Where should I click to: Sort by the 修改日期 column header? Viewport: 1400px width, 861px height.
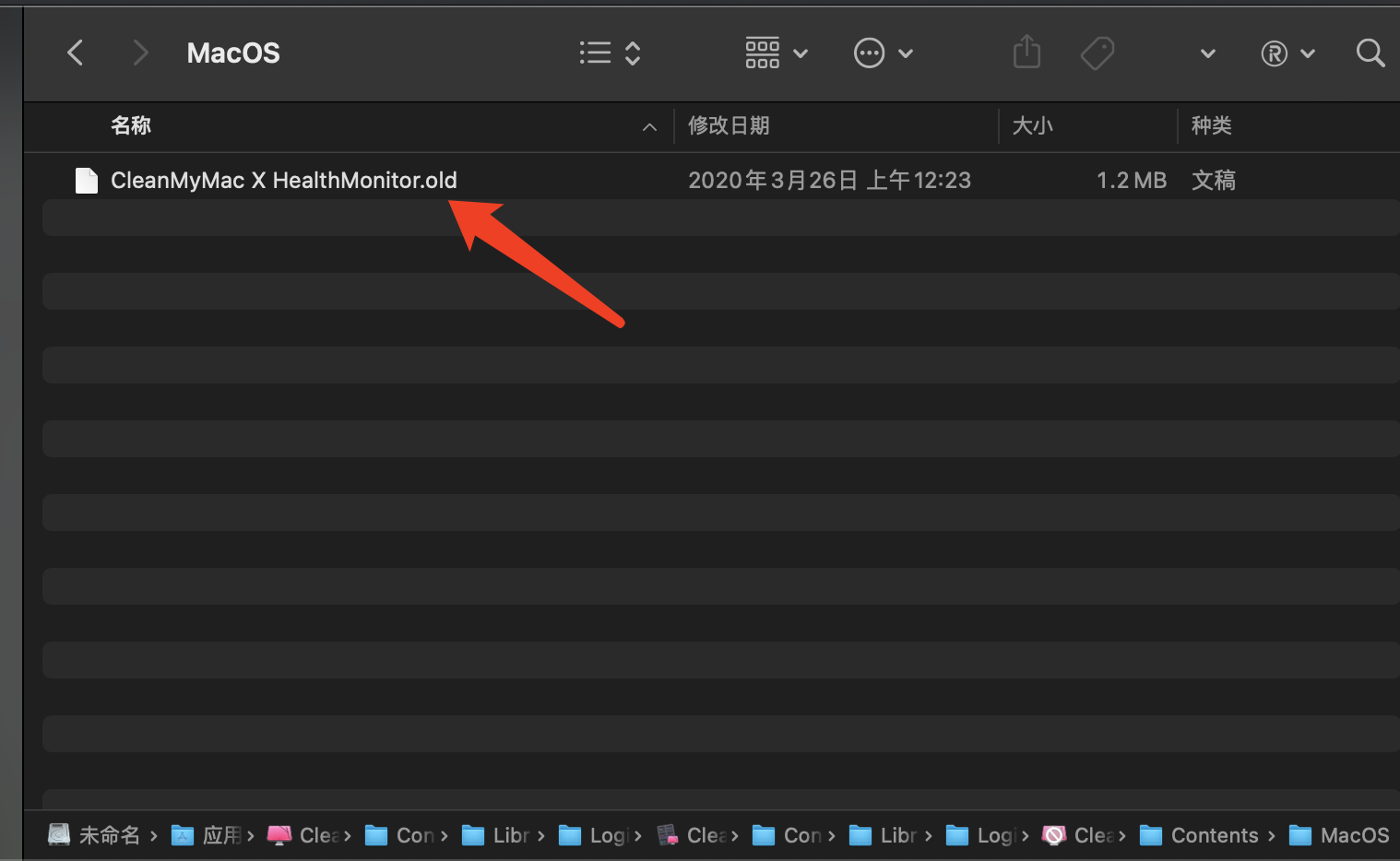[x=729, y=125]
